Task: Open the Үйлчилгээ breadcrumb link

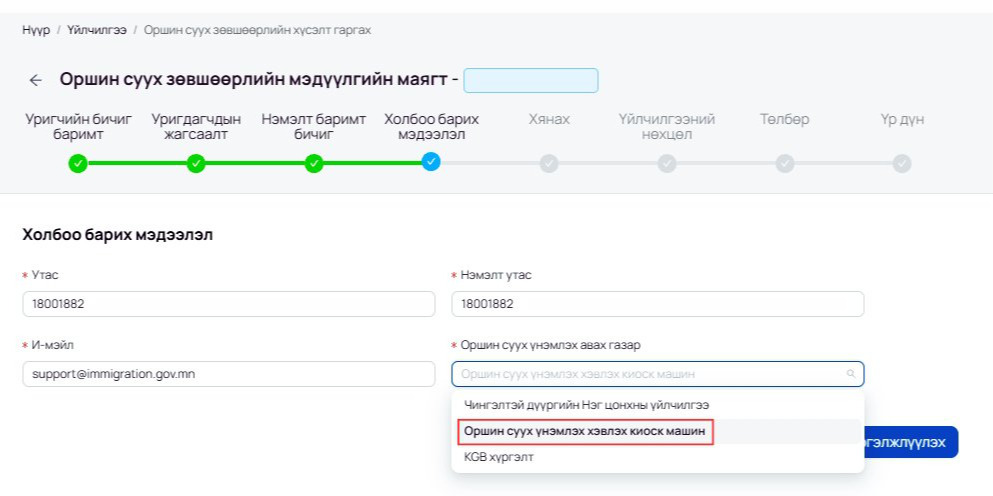Action: (97, 30)
